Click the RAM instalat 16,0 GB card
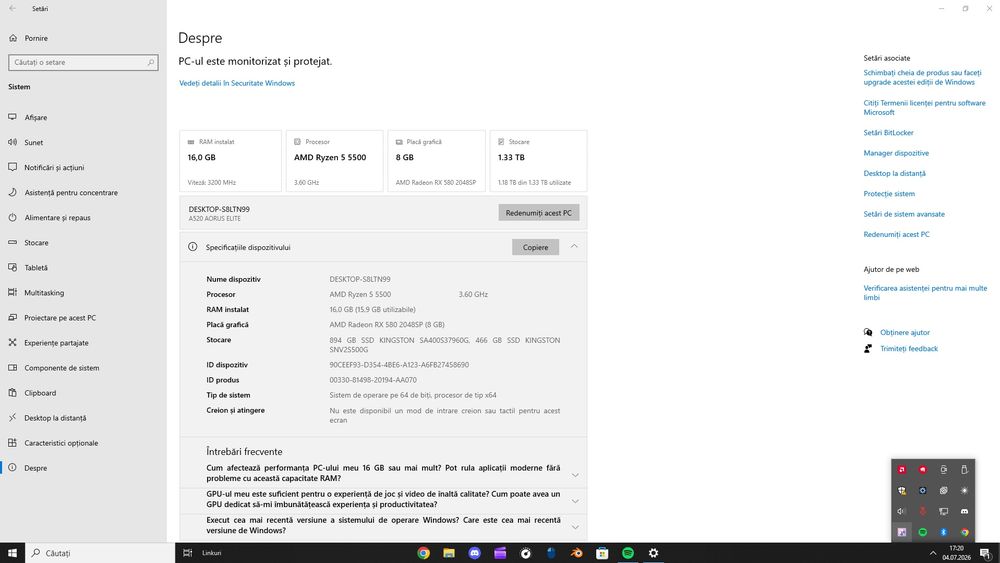Image resolution: width=1000 pixels, height=563 pixels. (230, 161)
